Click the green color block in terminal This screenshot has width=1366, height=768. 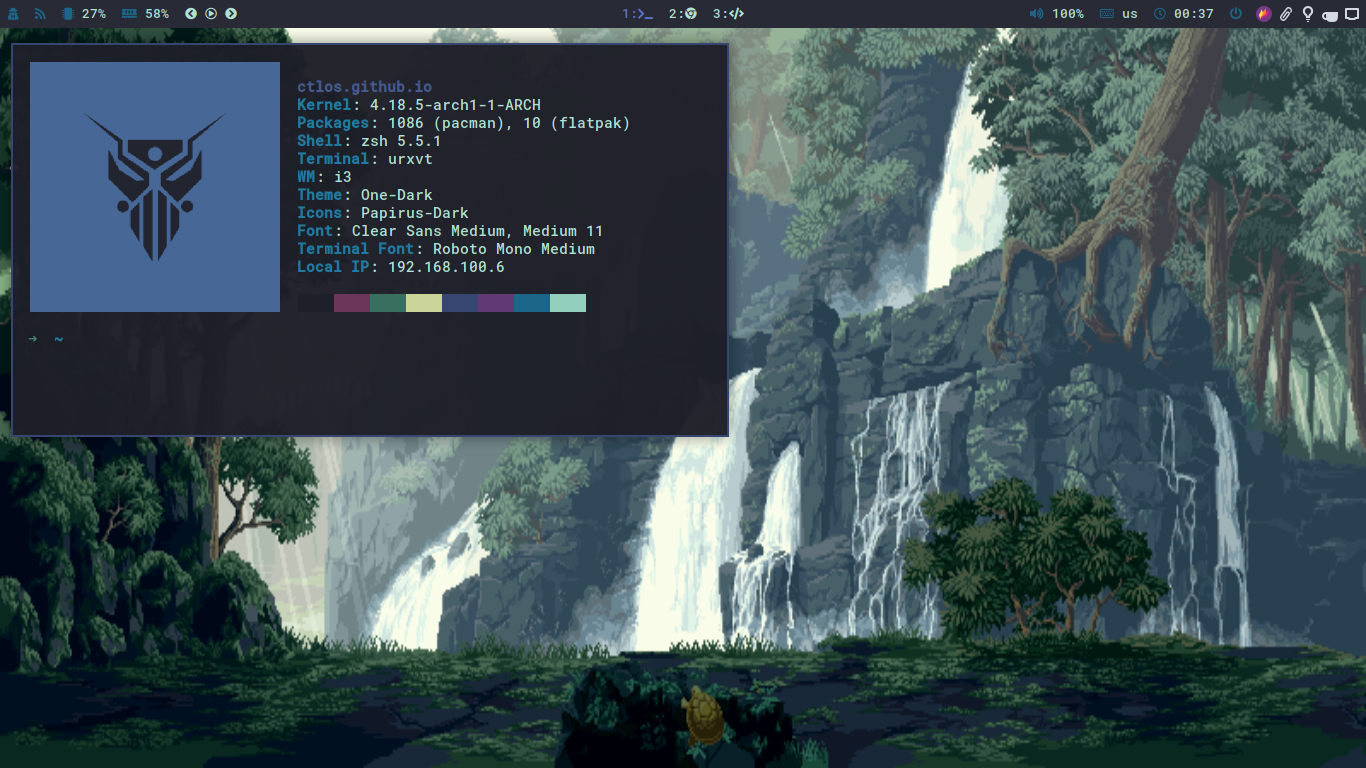pyautogui.click(x=388, y=303)
